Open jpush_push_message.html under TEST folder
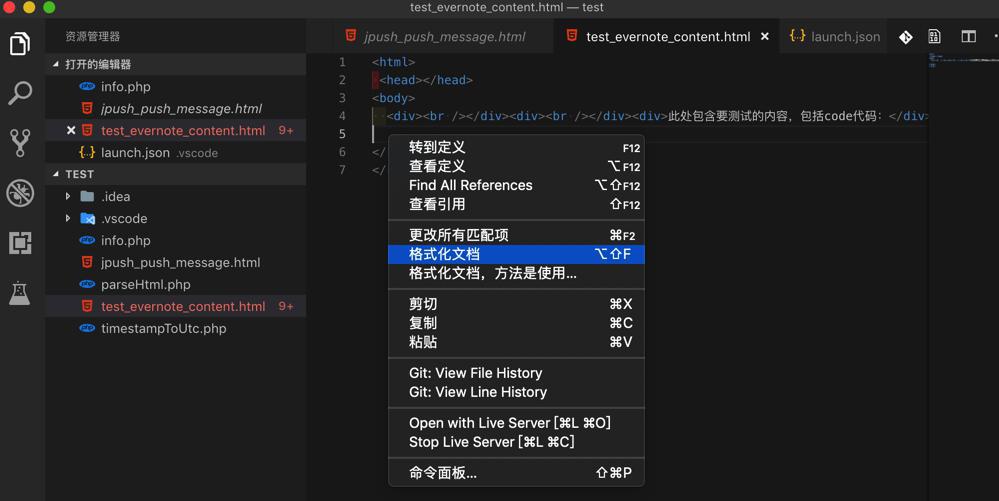Viewport: 999px width, 501px height. [x=176, y=263]
